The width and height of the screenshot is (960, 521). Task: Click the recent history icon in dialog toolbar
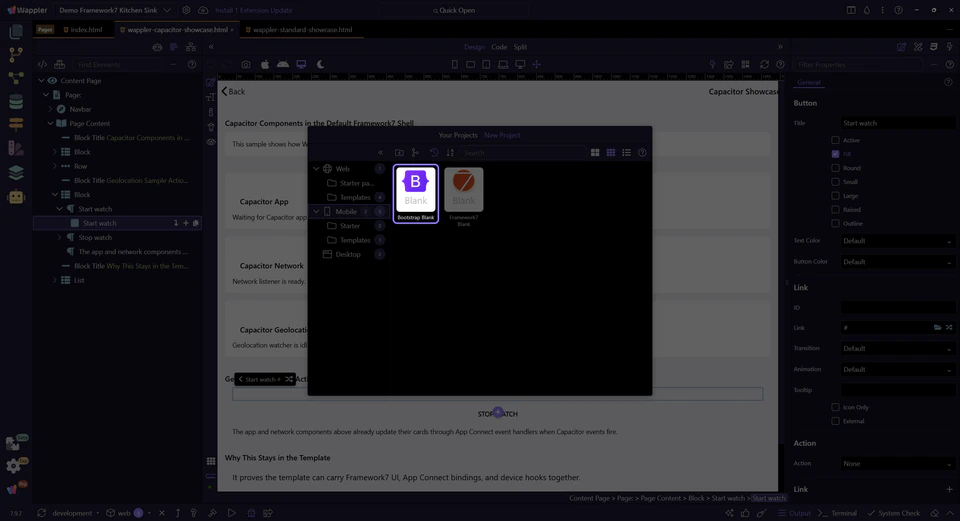434,152
